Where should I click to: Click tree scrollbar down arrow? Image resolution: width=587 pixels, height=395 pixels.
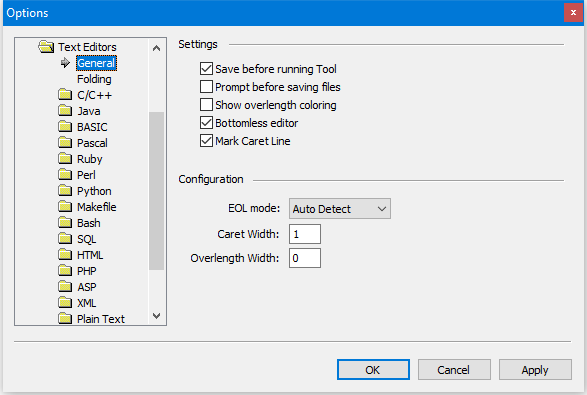tap(156, 316)
